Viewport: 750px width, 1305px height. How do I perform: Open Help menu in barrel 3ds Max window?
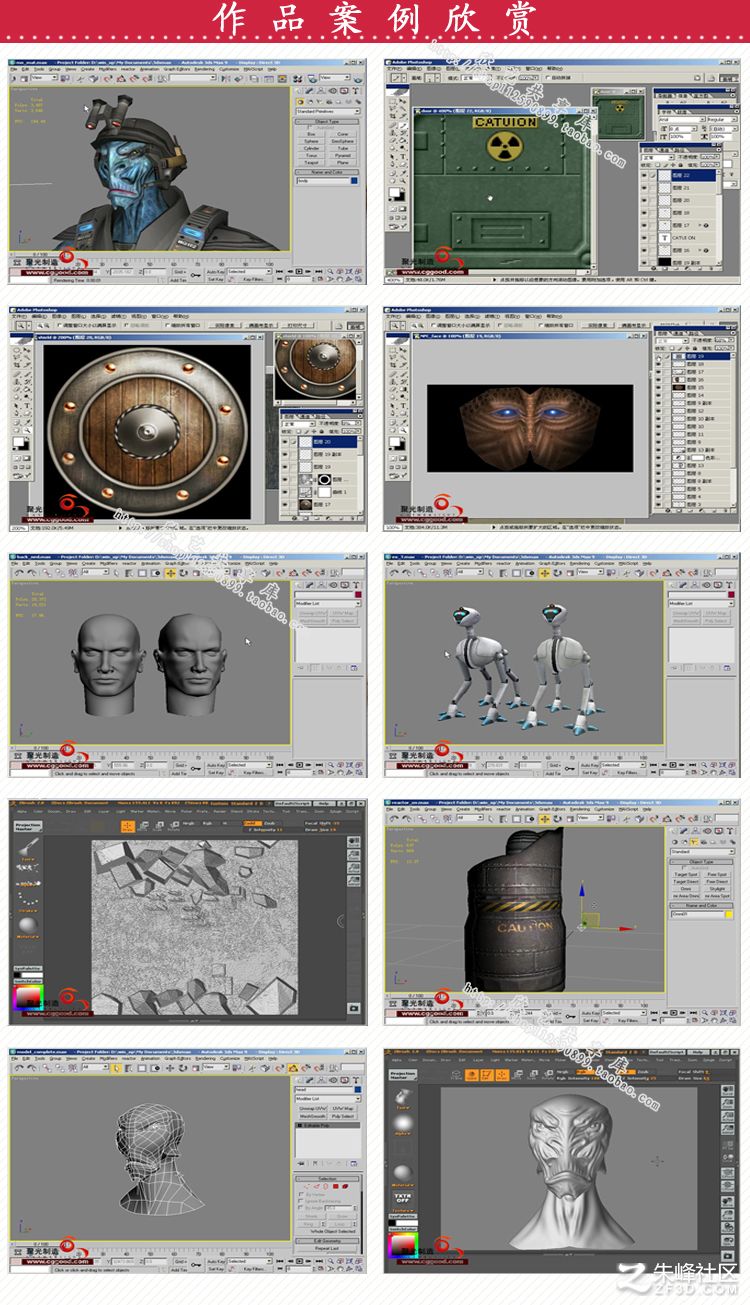point(646,809)
